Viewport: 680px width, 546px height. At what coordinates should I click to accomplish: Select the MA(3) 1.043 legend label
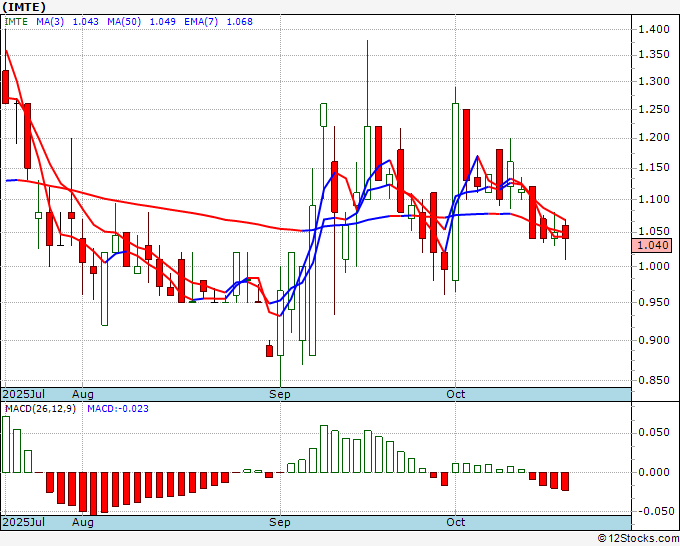[71, 22]
